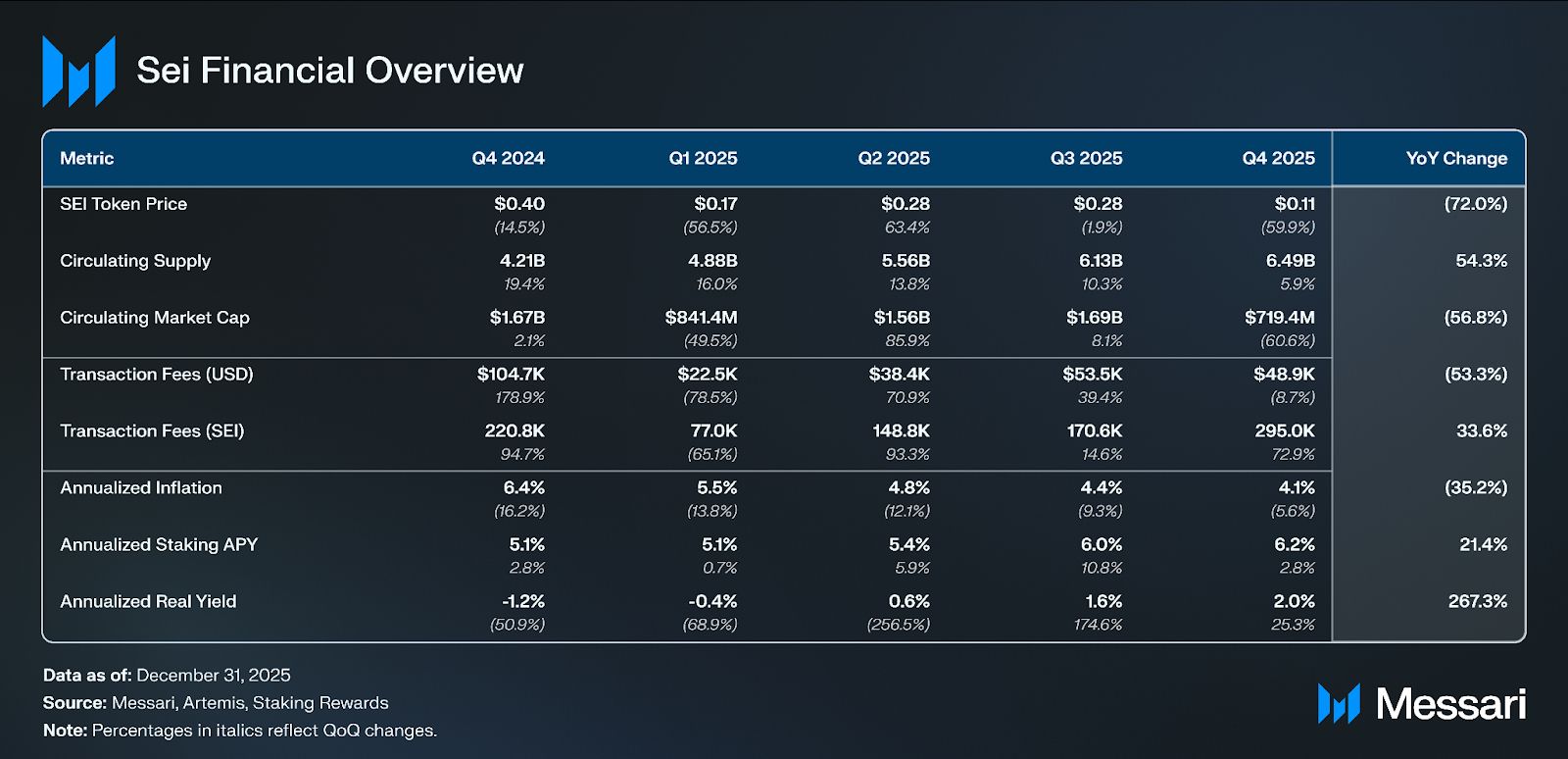This screenshot has height=759, width=1568.
Task: Click the 267.3% YoY change value
Action: [x=1478, y=601]
